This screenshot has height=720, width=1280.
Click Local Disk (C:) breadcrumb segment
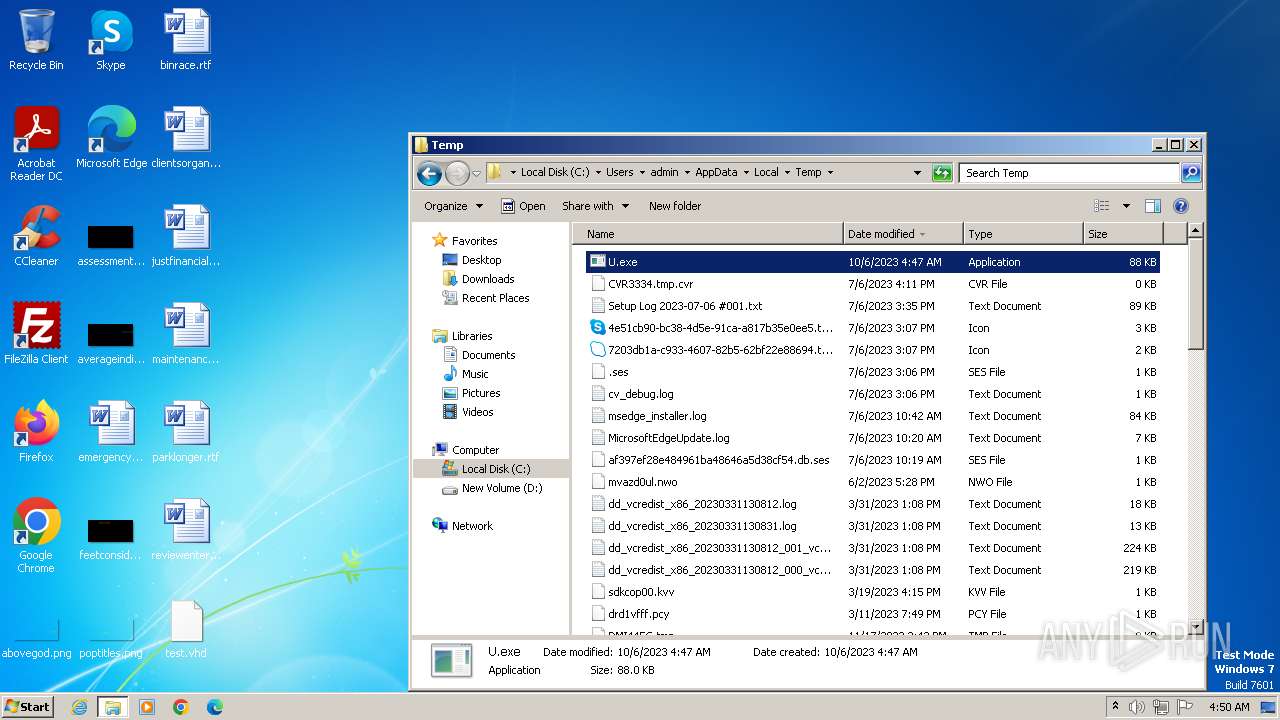click(557, 172)
